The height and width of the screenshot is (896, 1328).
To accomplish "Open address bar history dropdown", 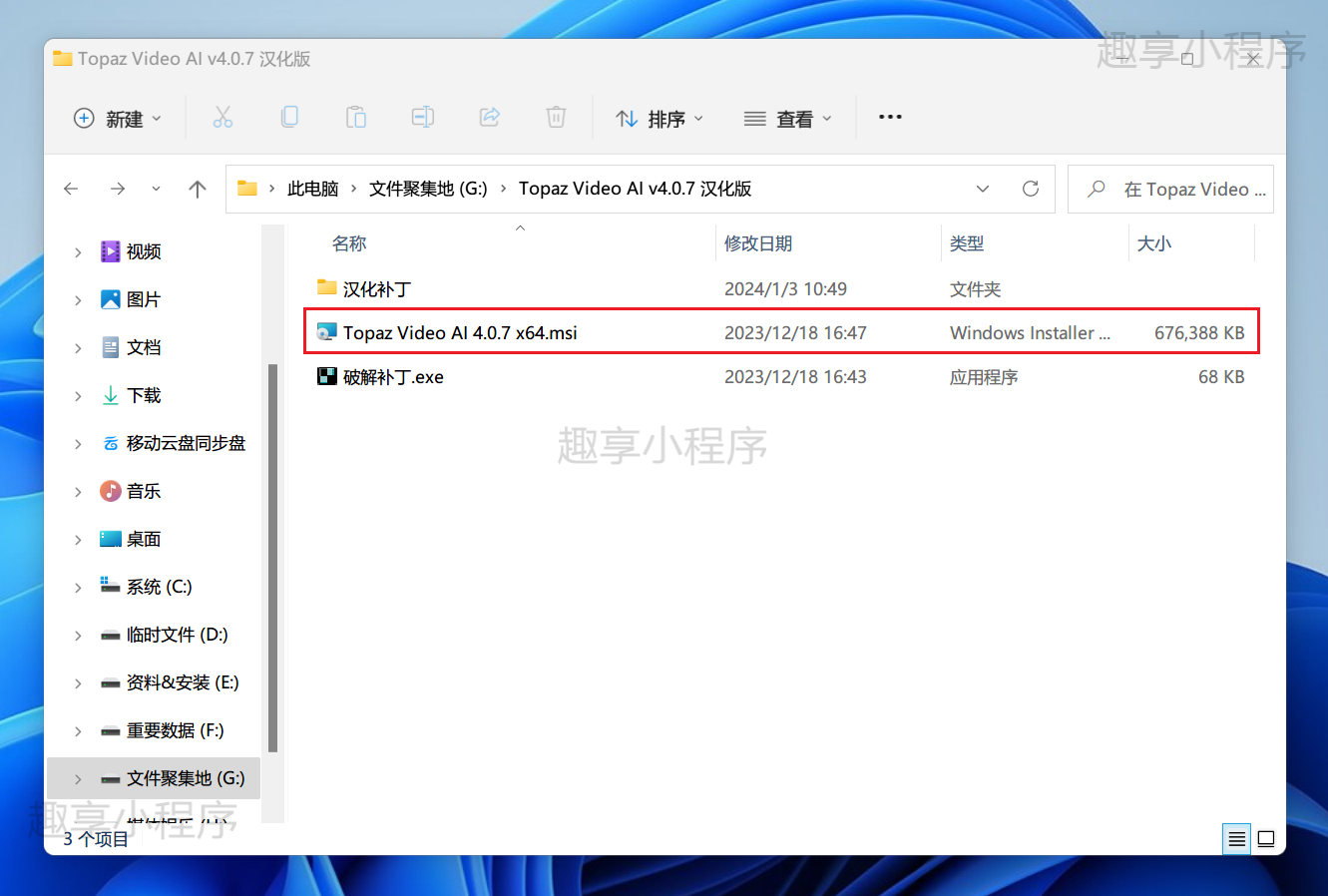I will [983, 189].
